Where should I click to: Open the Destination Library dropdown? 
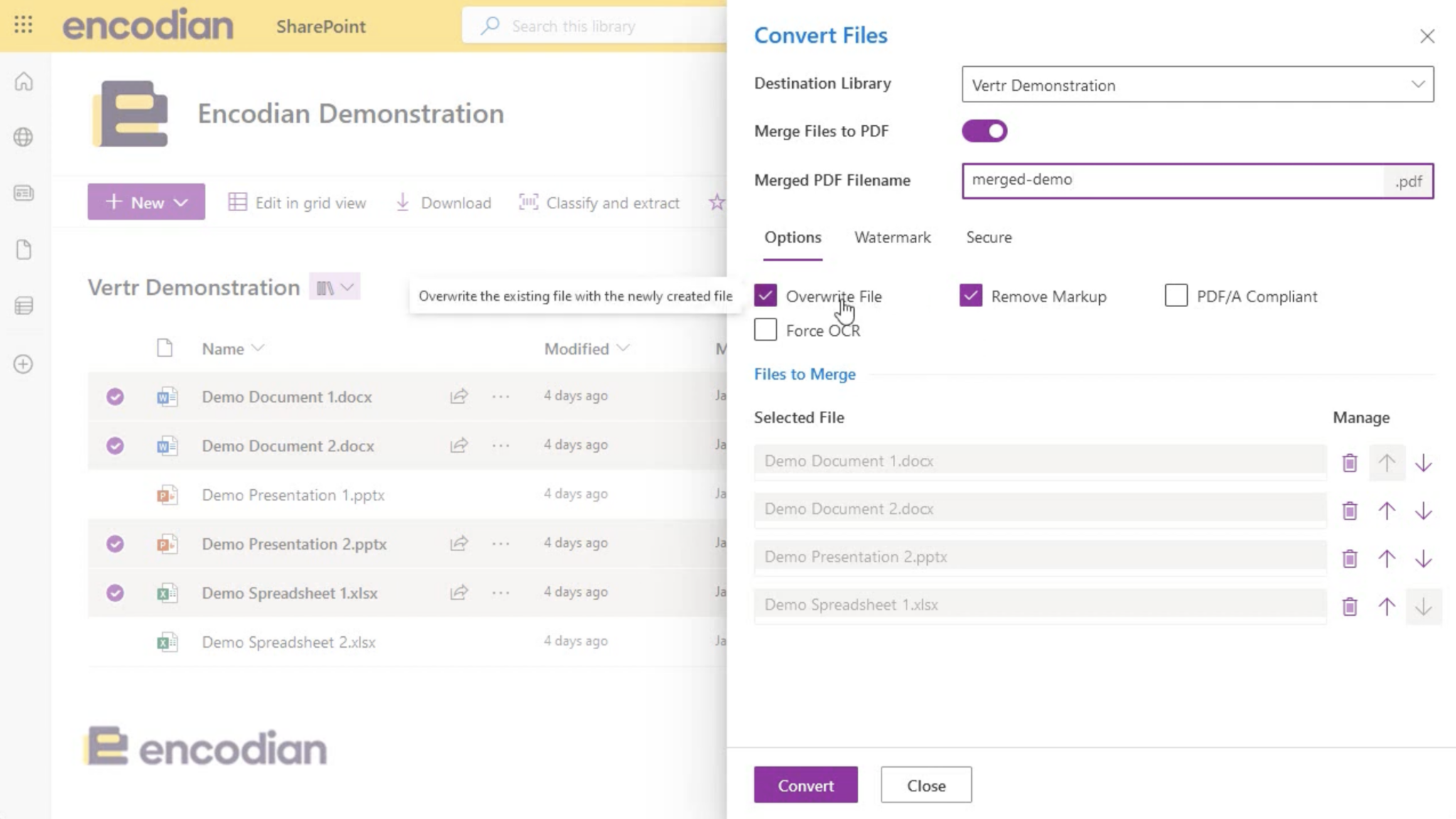1198,85
